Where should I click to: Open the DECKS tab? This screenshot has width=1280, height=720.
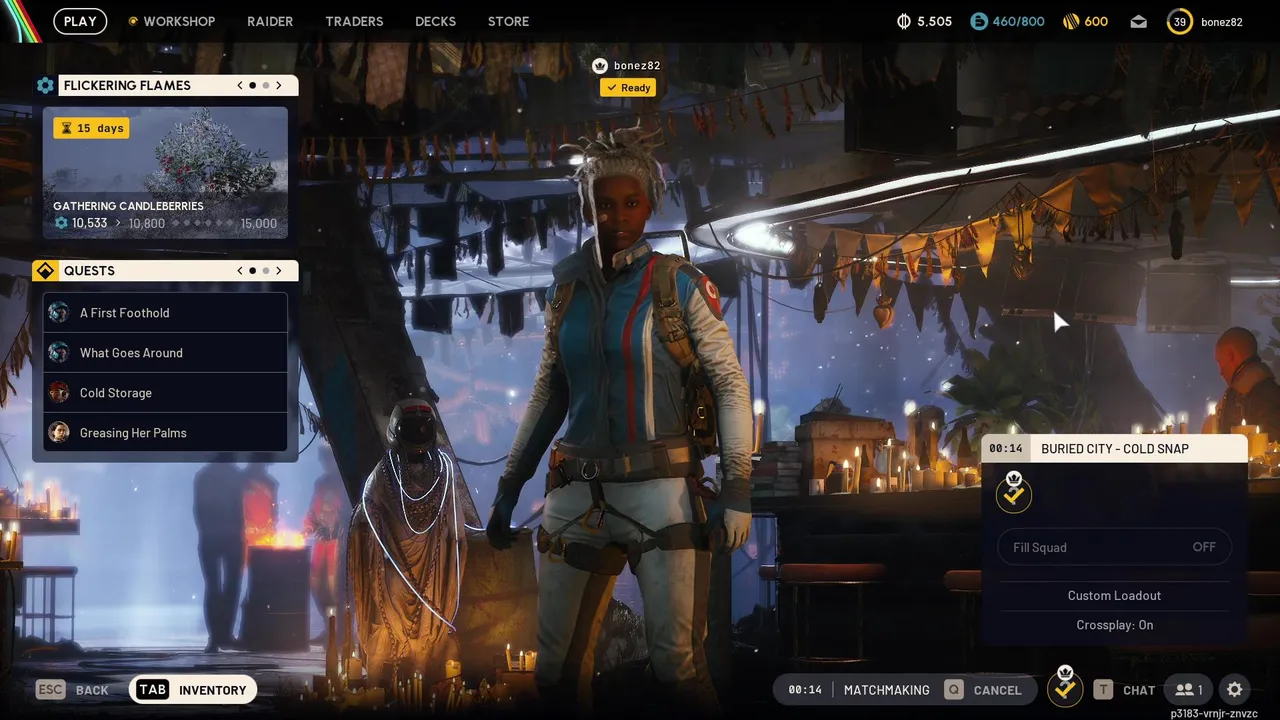[435, 21]
